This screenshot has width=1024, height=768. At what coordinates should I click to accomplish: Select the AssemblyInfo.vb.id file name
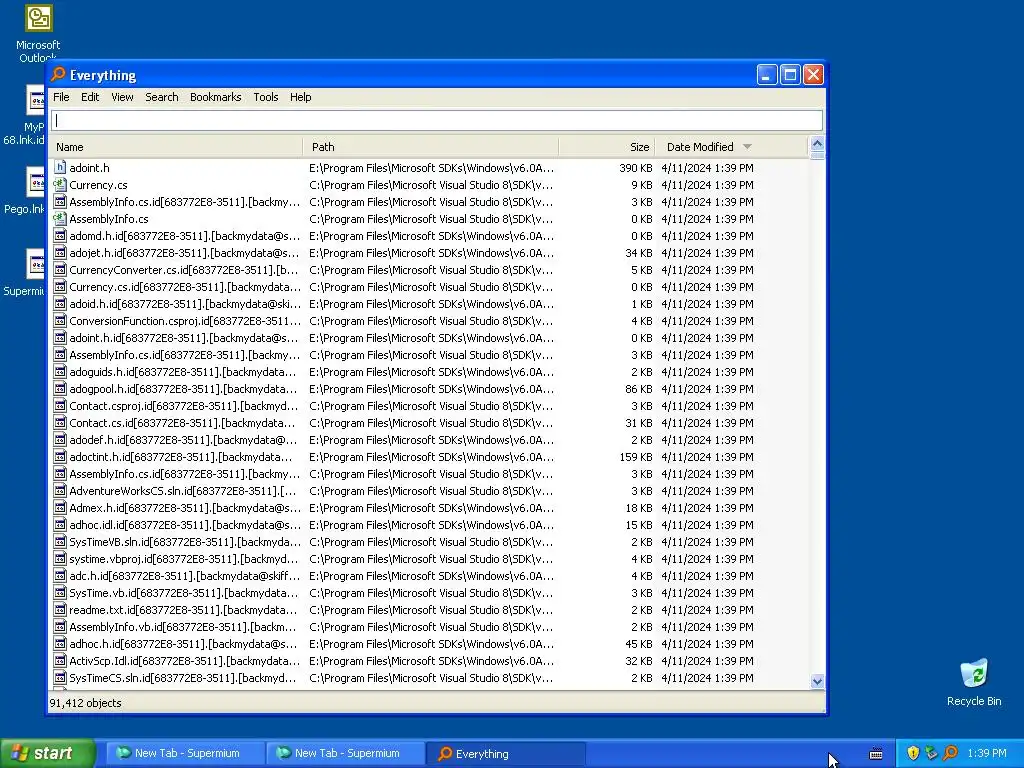click(x=184, y=627)
